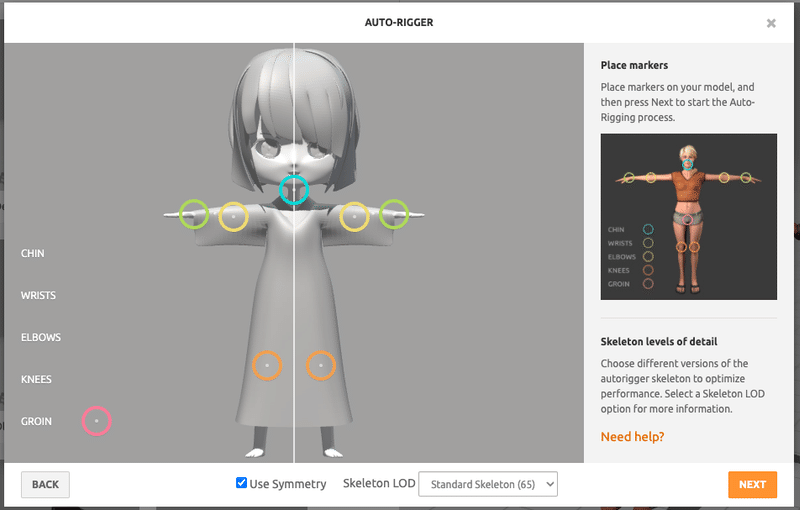Grab the pink groin marker beside GROIN label
800x510 pixels.
(96, 421)
